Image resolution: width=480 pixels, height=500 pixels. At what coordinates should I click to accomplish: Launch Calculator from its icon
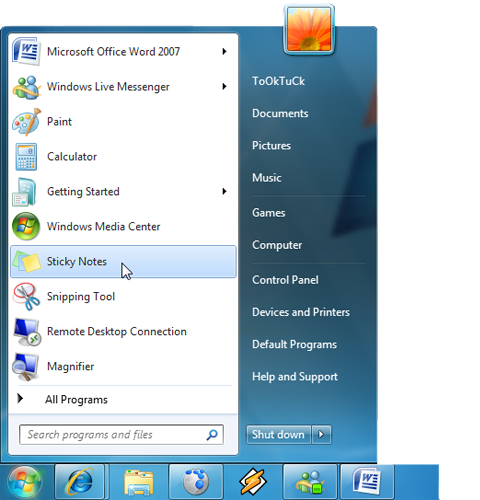click(x=26, y=157)
